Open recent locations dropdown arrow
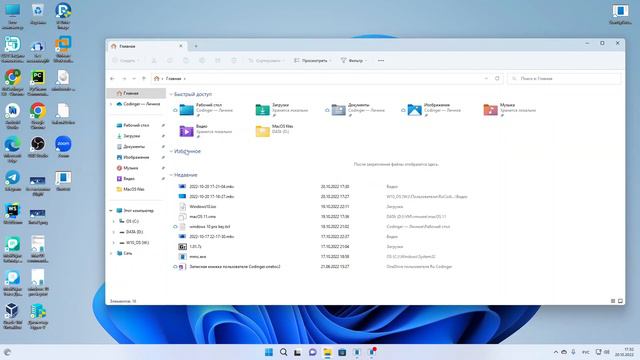Screen dimensions: 640x360 [x=134, y=78]
